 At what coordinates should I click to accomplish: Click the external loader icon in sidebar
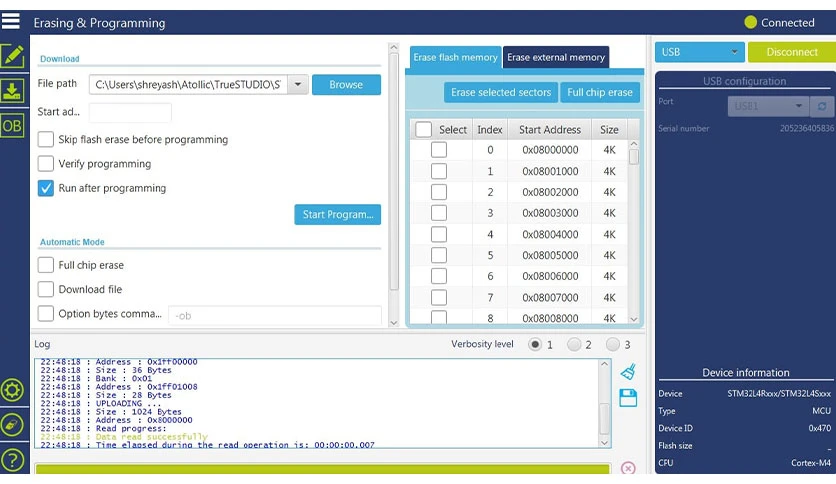12,425
